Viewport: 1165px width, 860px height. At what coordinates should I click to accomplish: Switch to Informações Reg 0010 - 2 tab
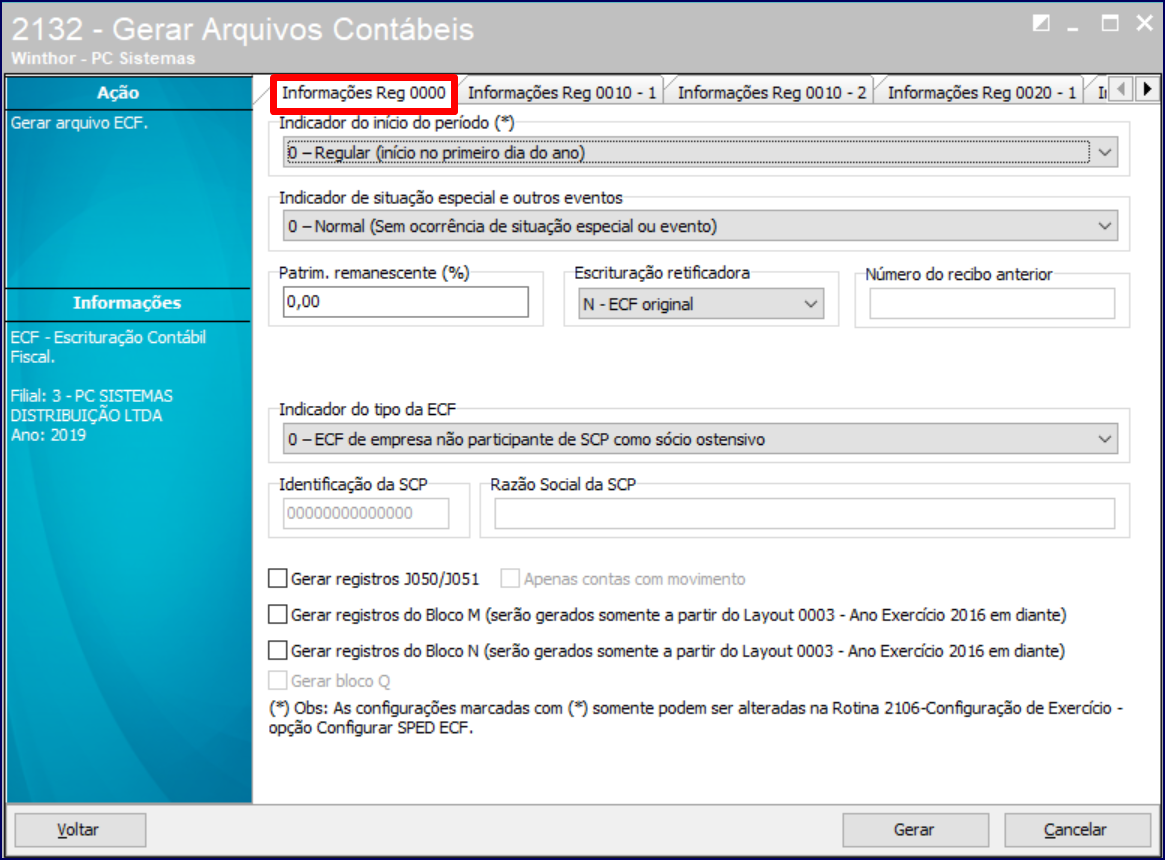pyautogui.click(x=772, y=93)
